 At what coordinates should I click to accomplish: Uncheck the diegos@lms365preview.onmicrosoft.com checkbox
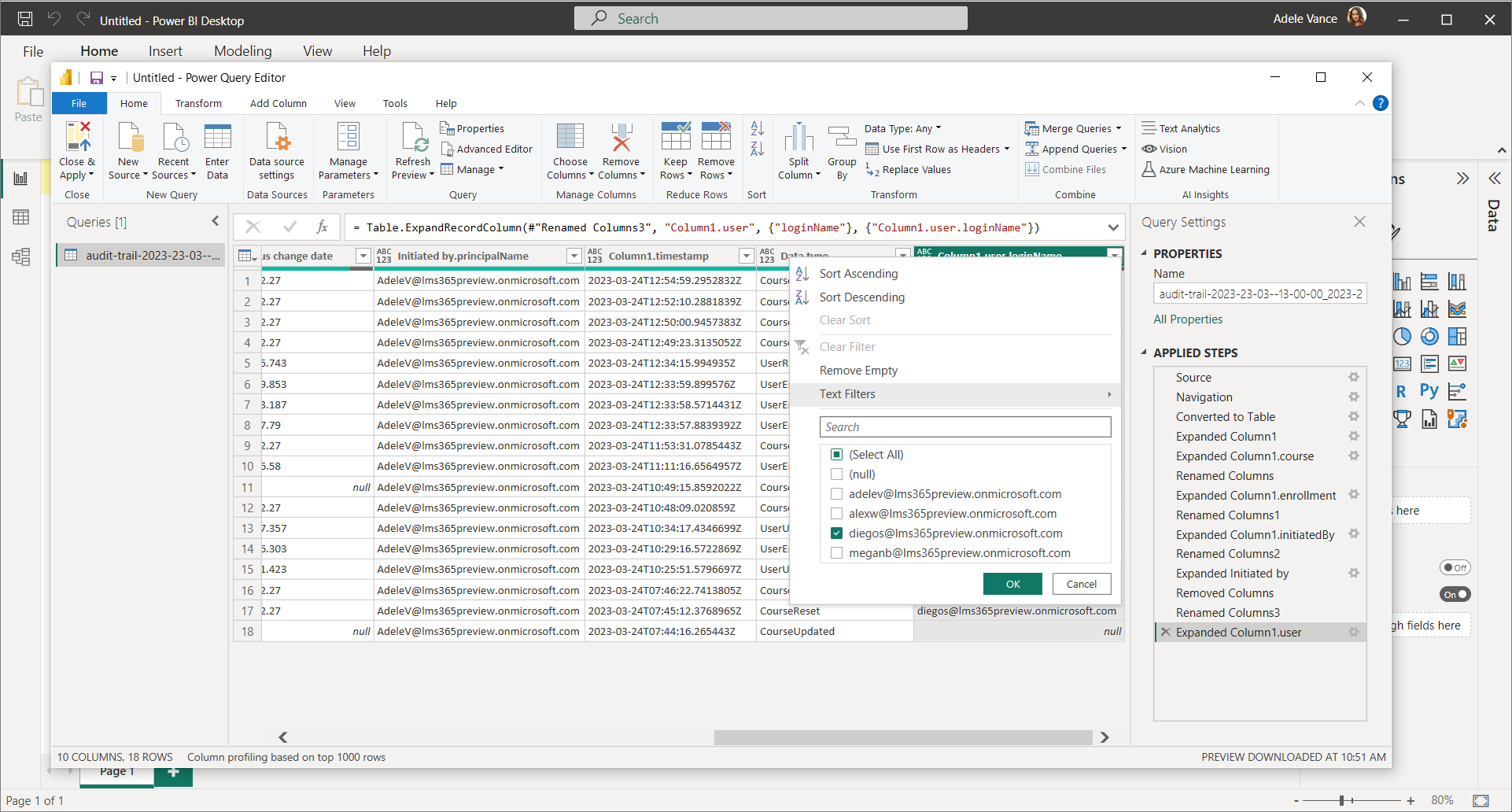click(837, 533)
